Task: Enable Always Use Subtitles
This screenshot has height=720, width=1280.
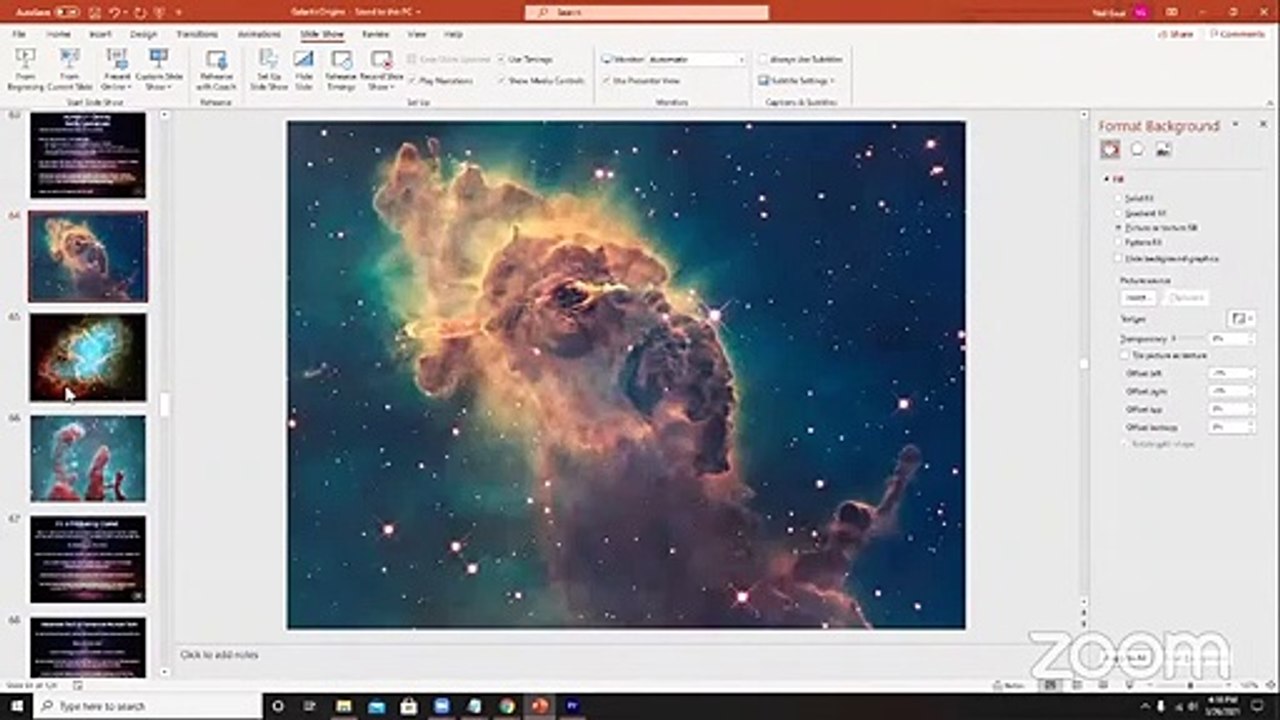Action: [x=800, y=59]
